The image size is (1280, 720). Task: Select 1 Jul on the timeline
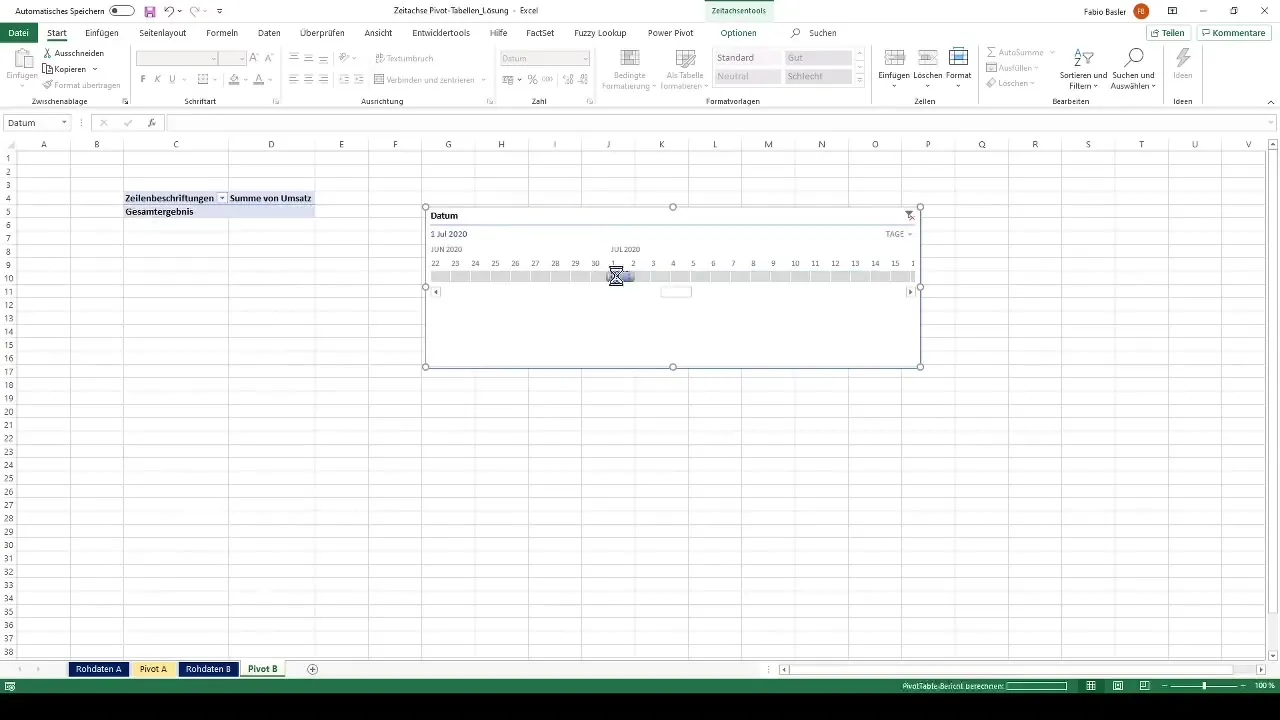click(x=616, y=276)
